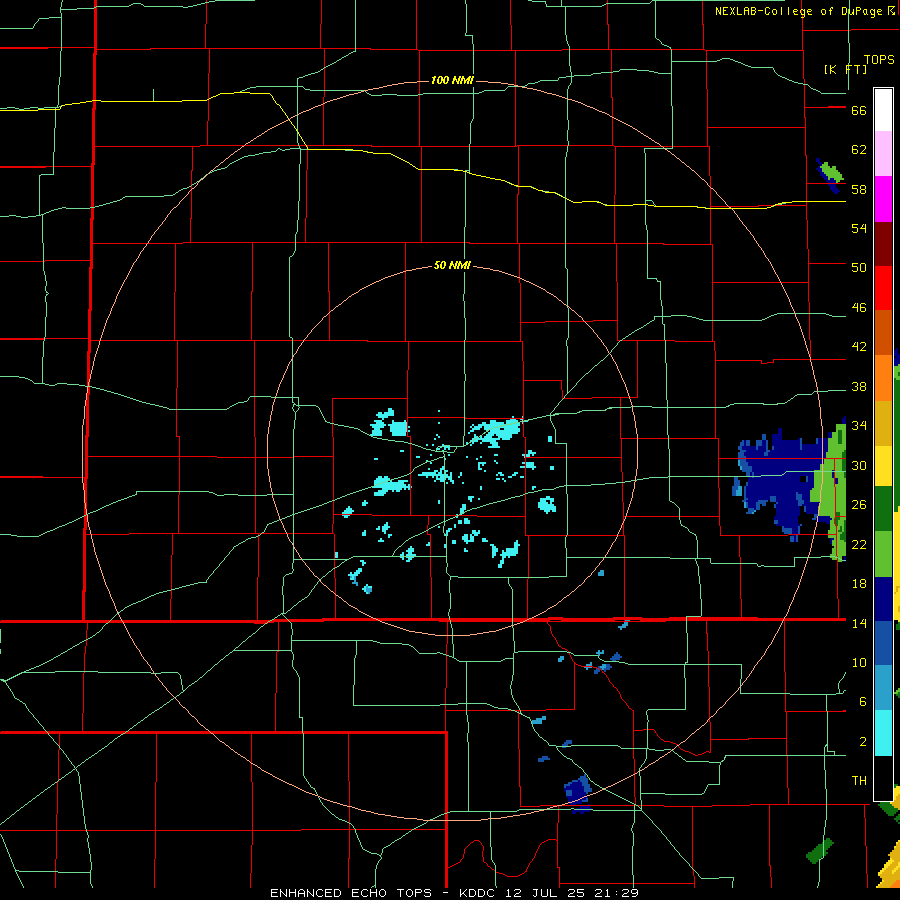Viewport: 900px width, 900px height.
Task: Click the '50 NMI' range ring label
Action: click(452, 265)
